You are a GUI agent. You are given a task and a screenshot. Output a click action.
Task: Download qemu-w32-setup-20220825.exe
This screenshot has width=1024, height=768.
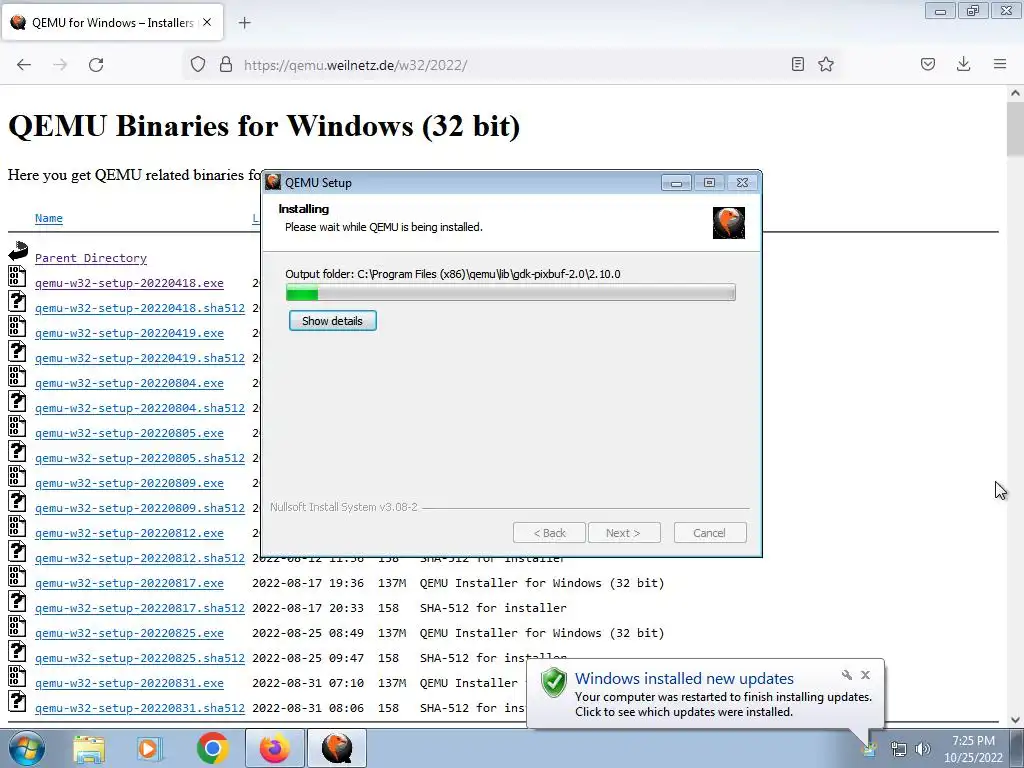[129, 633]
